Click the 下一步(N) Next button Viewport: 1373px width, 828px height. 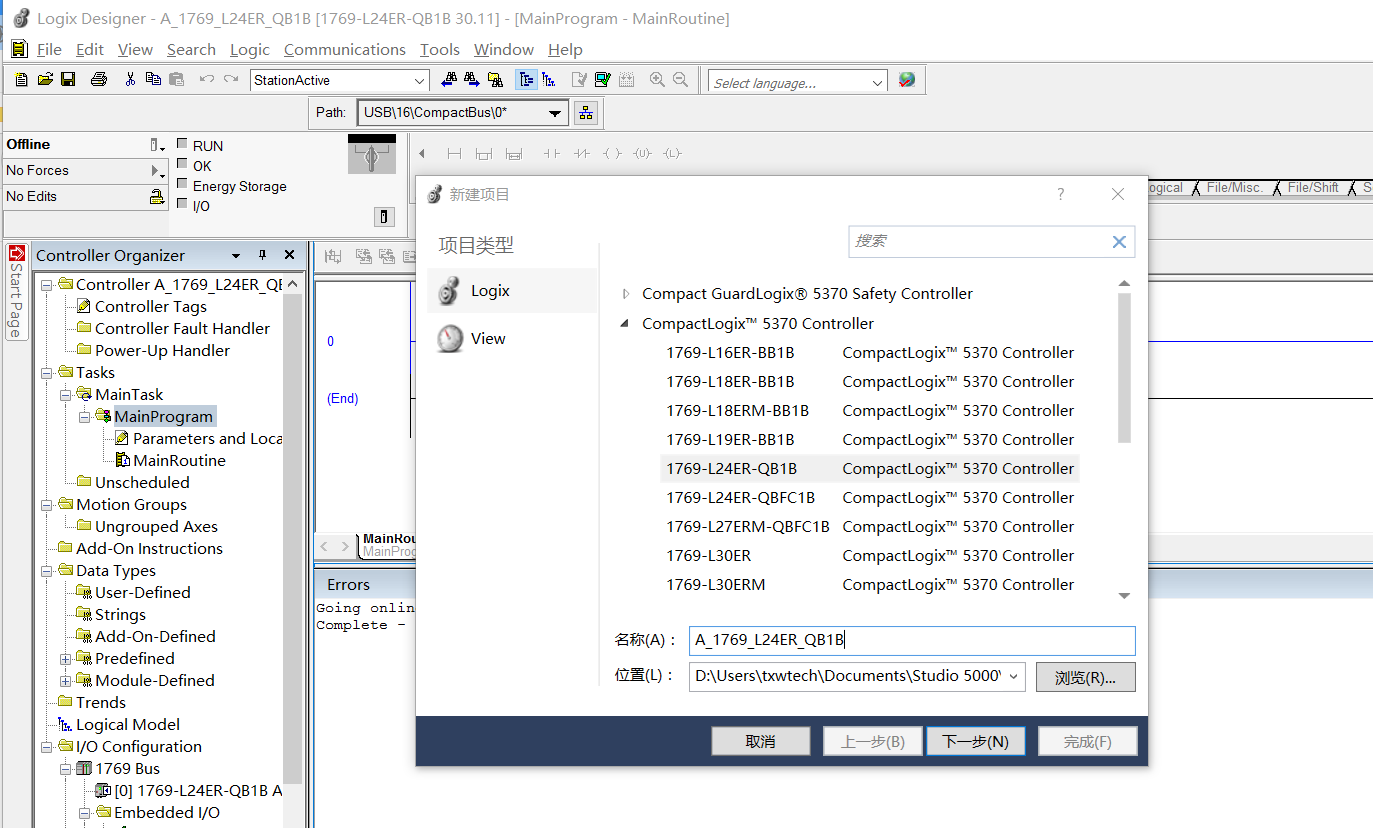[976, 741]
